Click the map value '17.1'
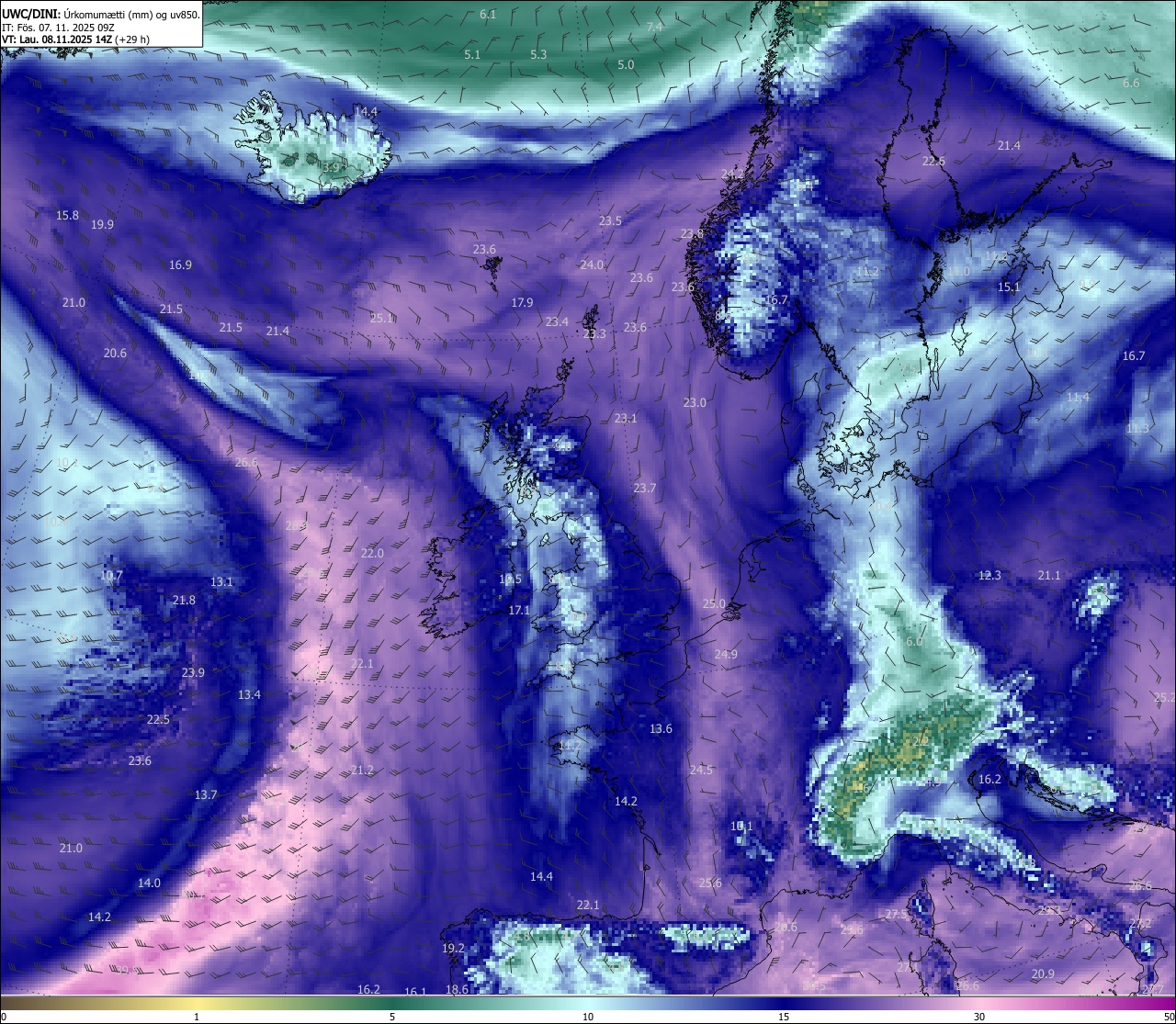Screen dimensions: 1176x1024 point(519,610)
